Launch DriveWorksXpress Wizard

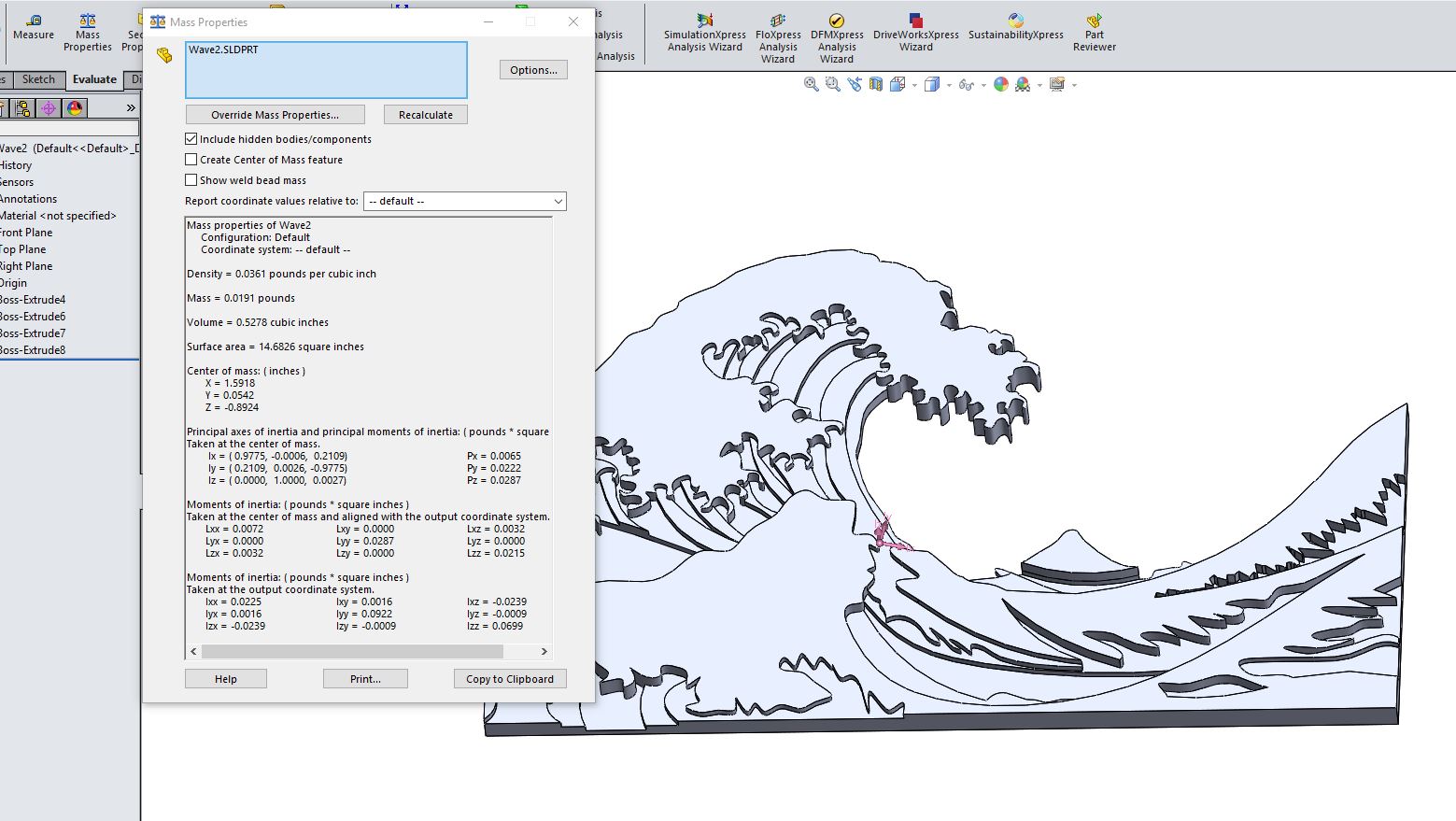pos(915,33)
